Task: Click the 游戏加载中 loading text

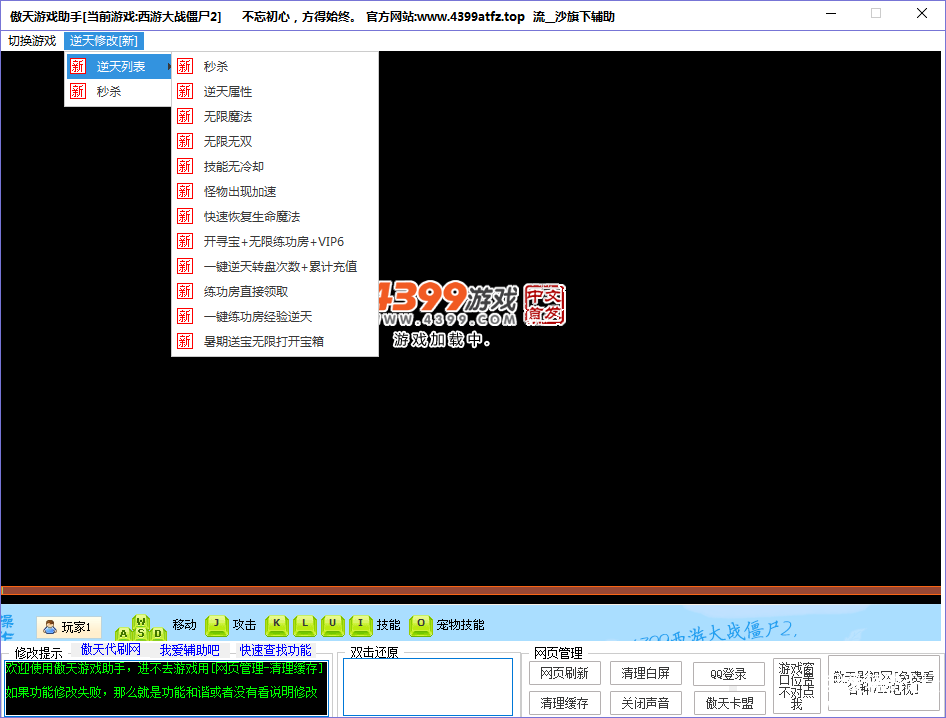Action: tap(441, 340)
